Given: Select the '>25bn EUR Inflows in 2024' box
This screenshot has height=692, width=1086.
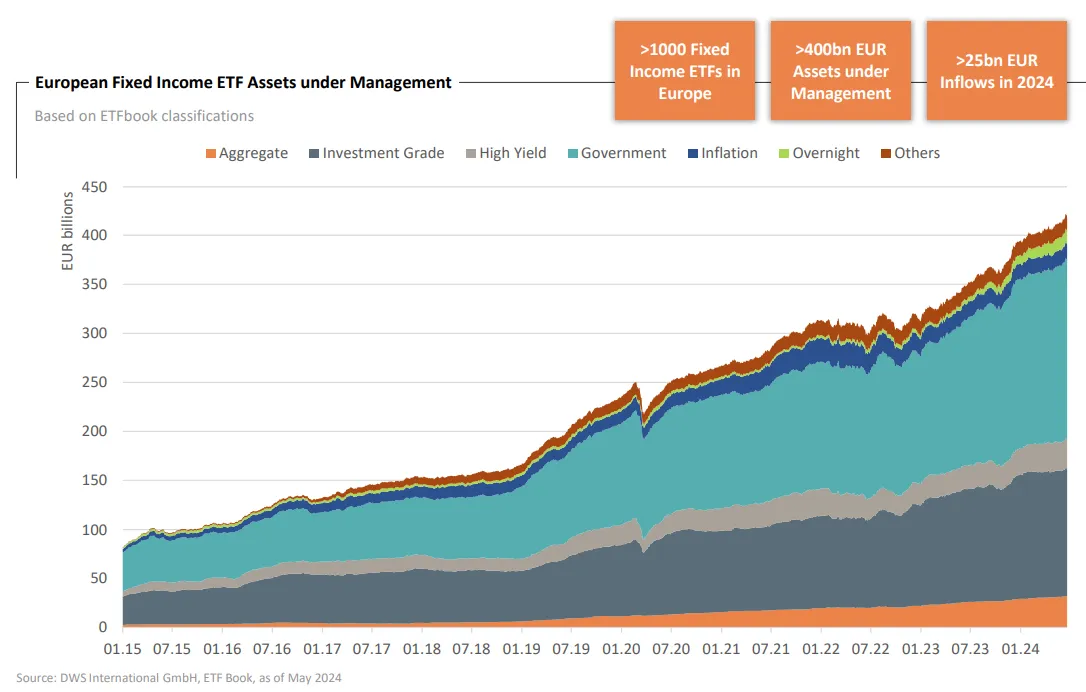Looking at the screenshot, I should [x=996, y=71].
